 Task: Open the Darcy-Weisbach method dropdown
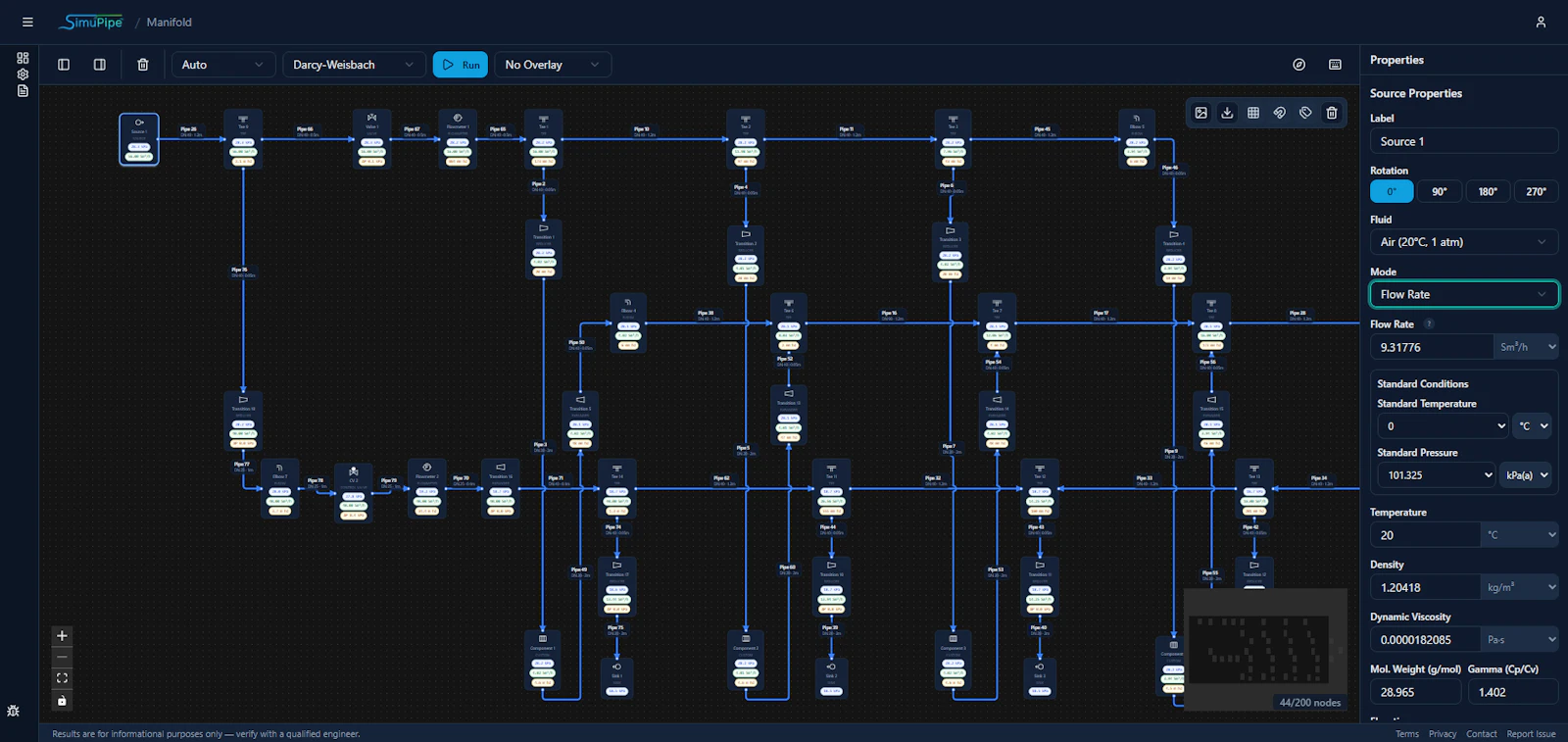(354, 65)
